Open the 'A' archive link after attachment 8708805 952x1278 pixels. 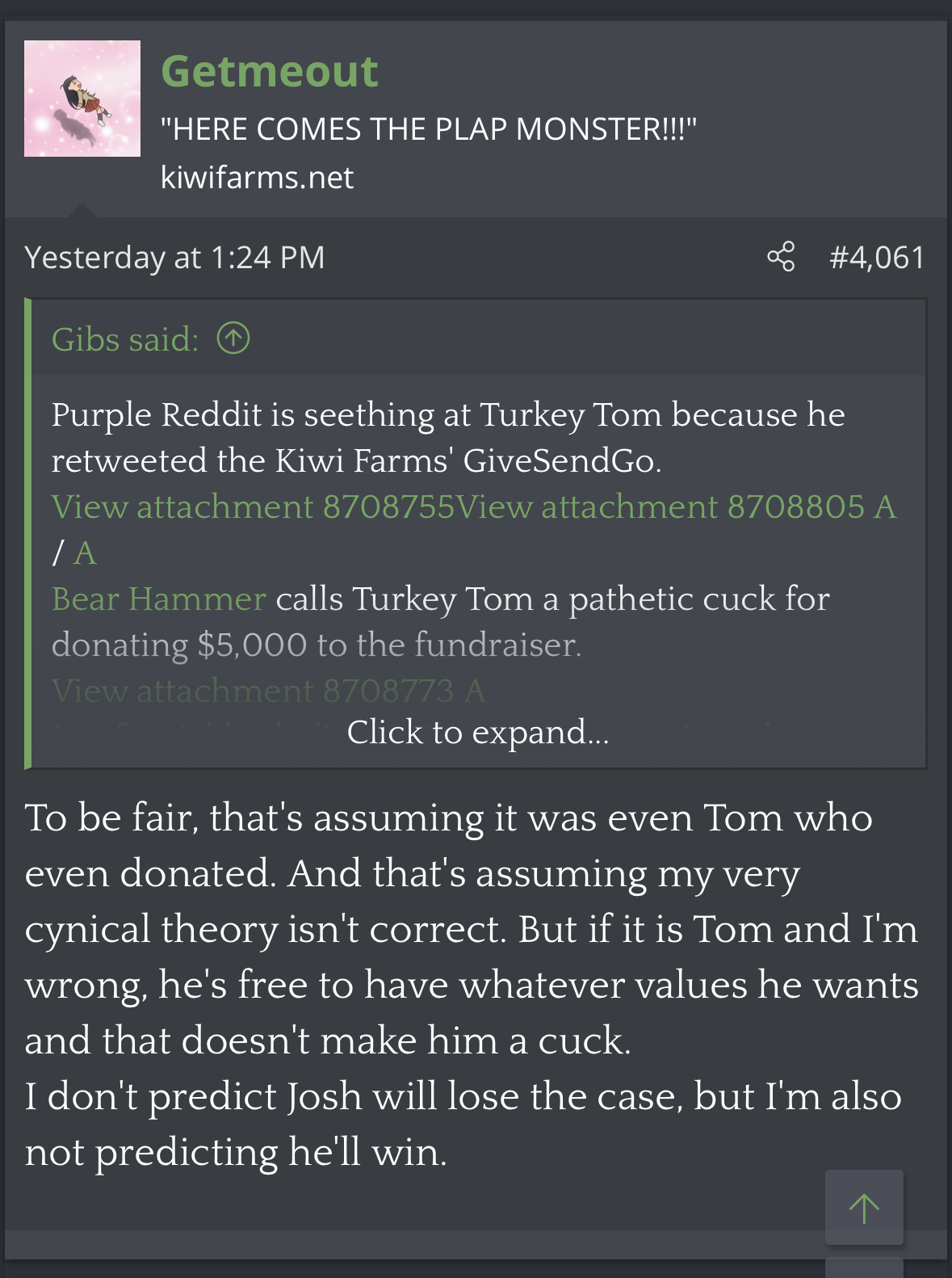(887, 507)
